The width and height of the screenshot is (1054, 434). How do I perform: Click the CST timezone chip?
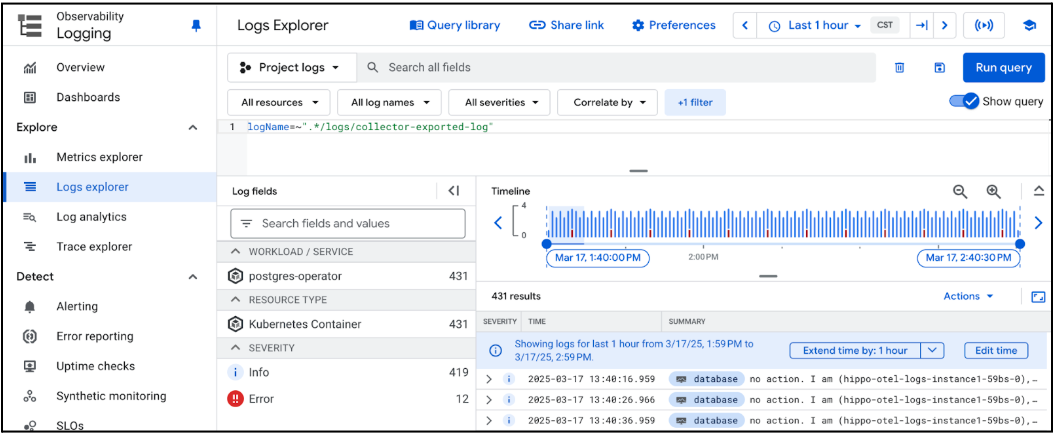(x=884, y=26)
